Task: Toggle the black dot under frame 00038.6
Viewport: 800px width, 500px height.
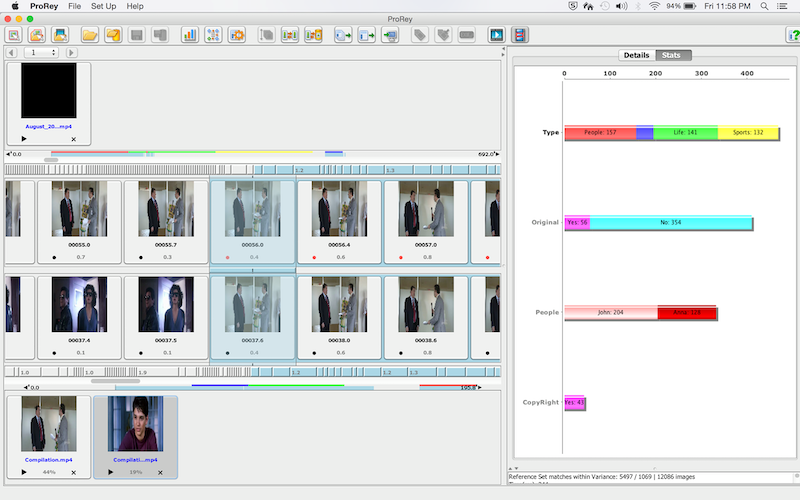Action: (x=401, y=353)
